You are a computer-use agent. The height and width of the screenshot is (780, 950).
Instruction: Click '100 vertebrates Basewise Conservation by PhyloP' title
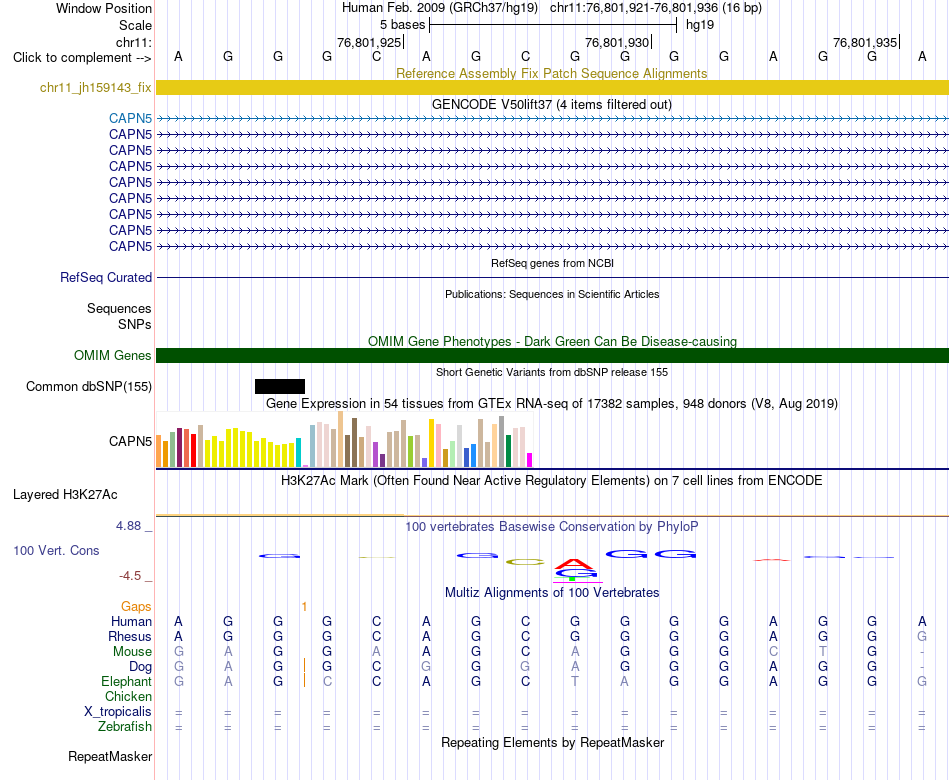552,526
